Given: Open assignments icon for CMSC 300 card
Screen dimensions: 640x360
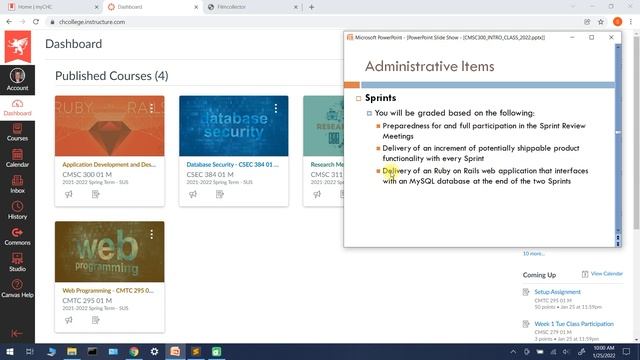Looking at the screenshot, I should click(96, 194).
